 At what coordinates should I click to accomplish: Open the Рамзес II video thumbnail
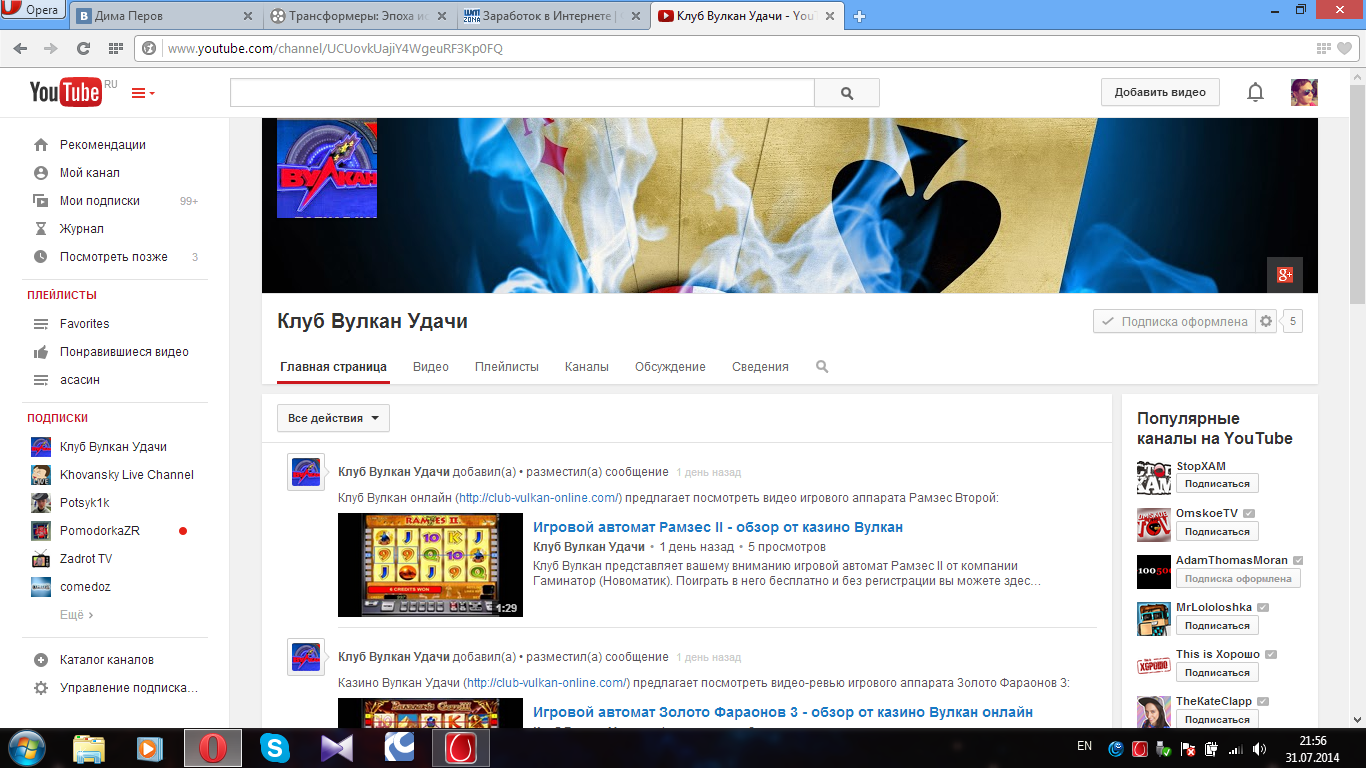tap(430, 565)
